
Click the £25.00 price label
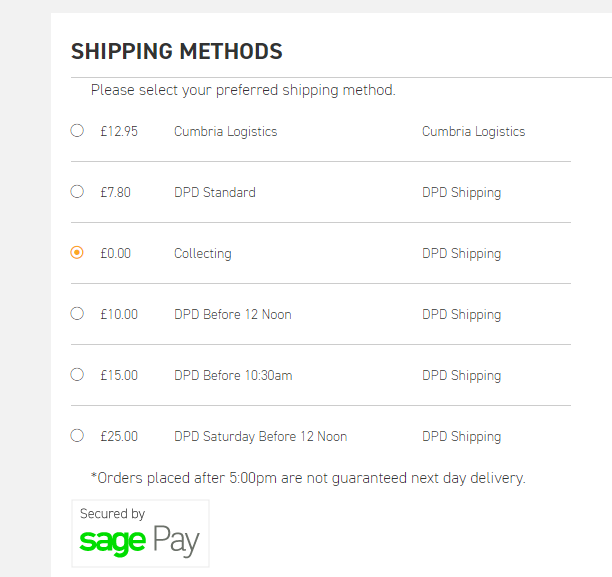pyautogui.click(x=119, y=436)
